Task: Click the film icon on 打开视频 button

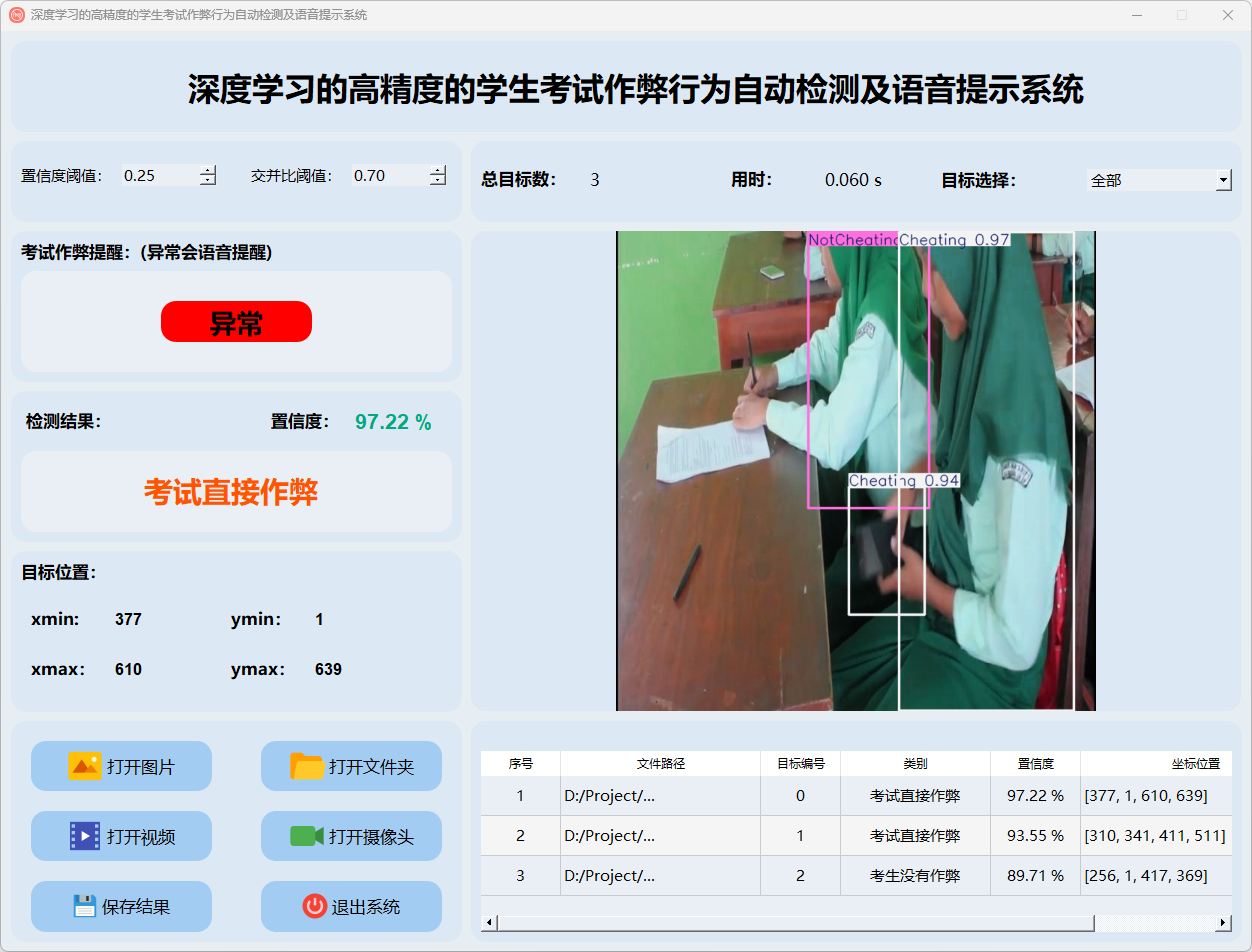Action: coord(85,836)
